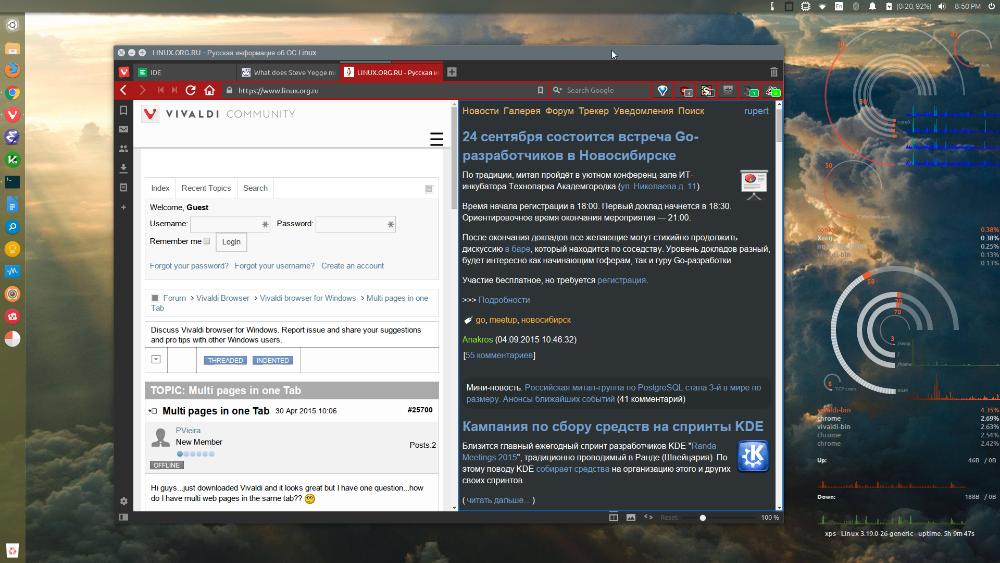The height and width of the screenshot is (563, 1000).
Task: Click the KDE logo thumbnail
Action: coord(753,456)
